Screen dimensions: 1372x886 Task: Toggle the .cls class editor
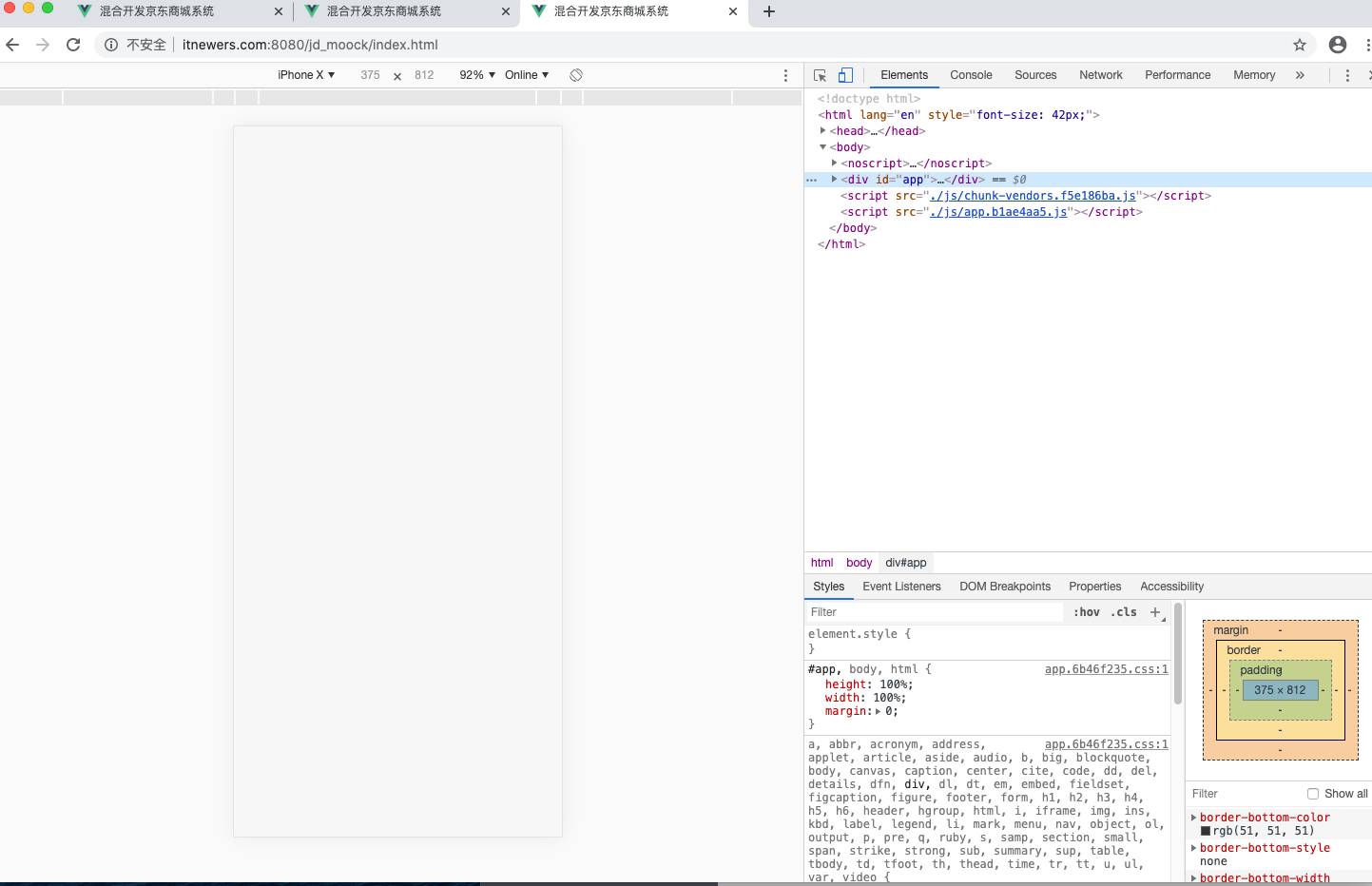tap(1124, 612)
